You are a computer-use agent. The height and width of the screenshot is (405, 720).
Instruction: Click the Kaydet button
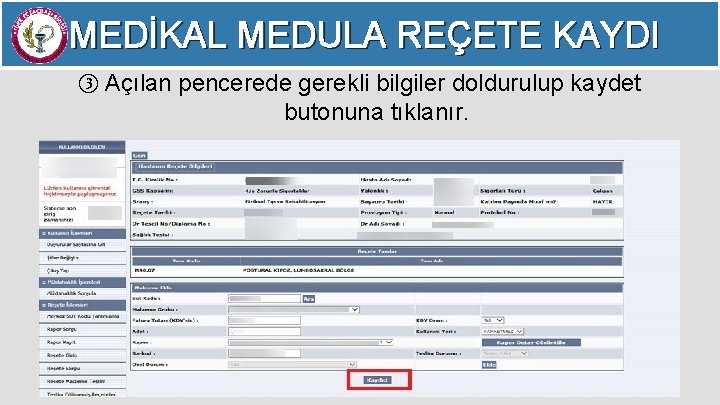click(378, 380)
